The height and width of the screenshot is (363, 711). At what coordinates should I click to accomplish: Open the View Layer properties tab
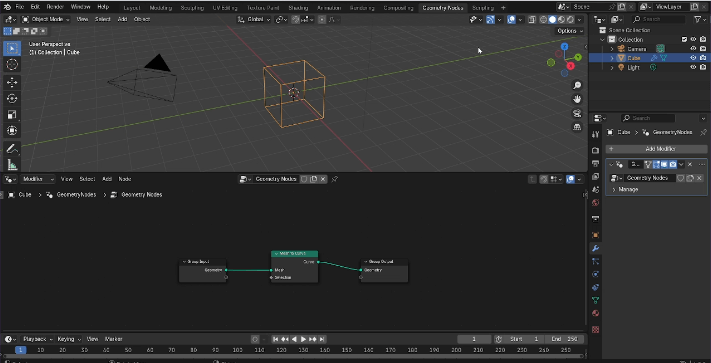[x=595, y=176]
